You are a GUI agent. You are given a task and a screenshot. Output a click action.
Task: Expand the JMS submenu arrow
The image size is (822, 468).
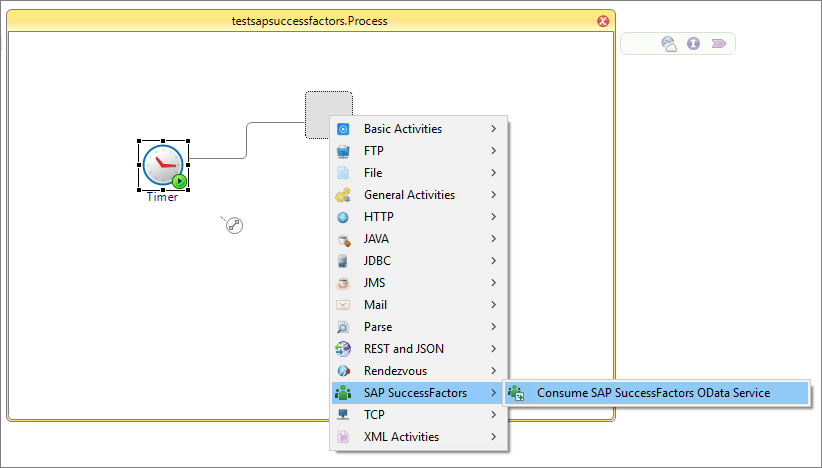(493, 282)
